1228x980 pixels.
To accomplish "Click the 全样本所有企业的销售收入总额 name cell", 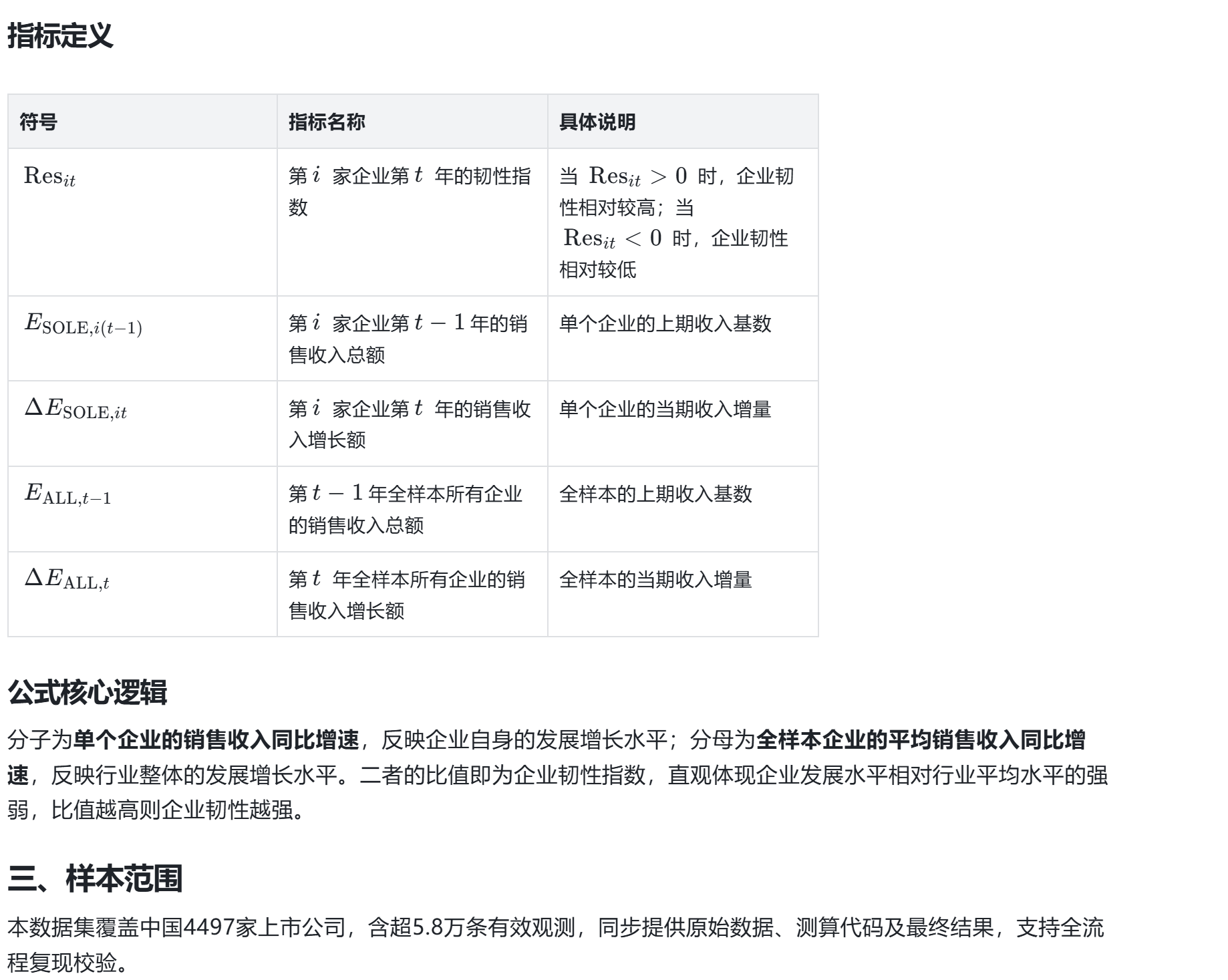I will tap(405, 509).
